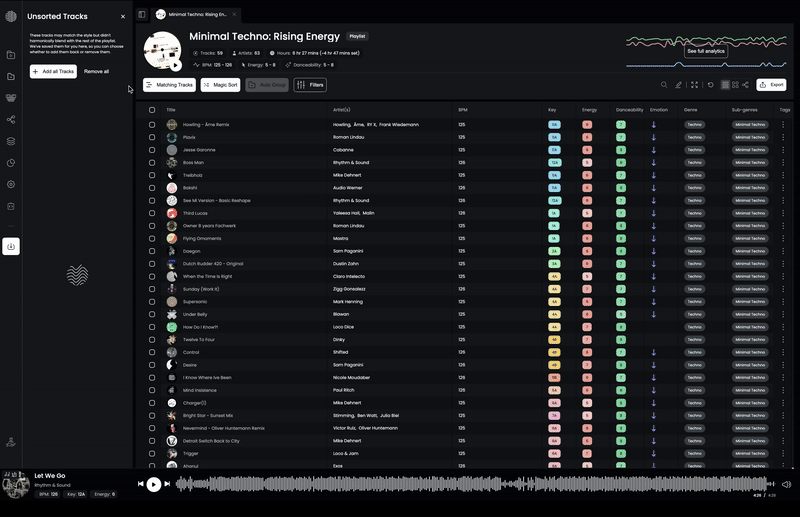Click Remove all in Unsorted Tracks
800x517 pixels.
click(96, 71)
